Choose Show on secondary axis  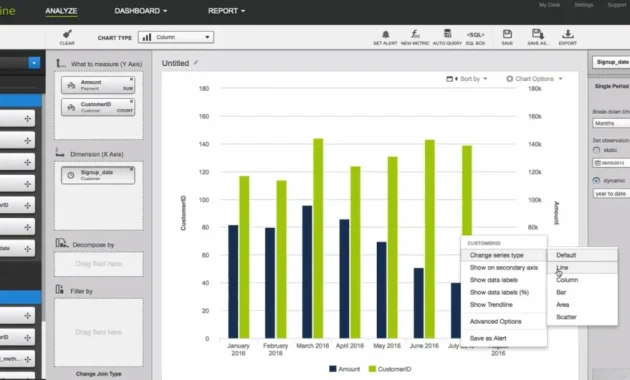pos(503,268)
